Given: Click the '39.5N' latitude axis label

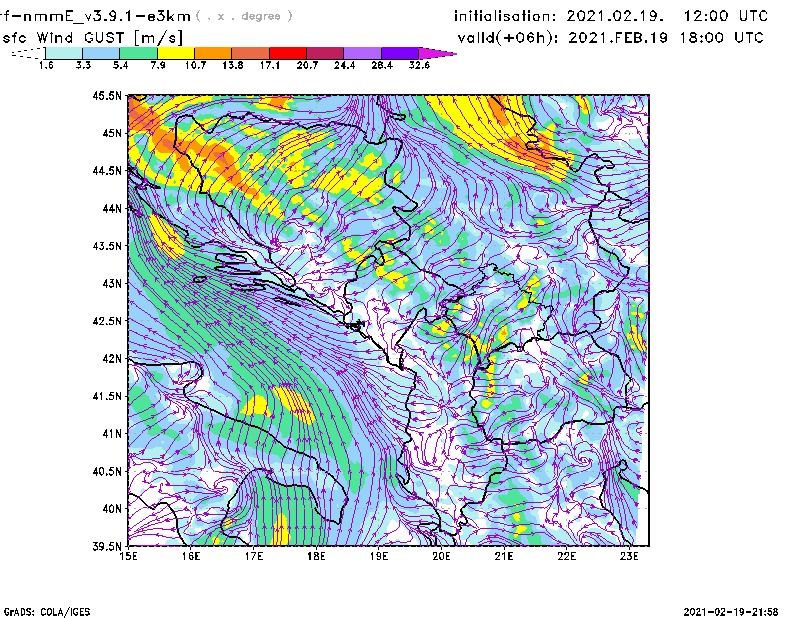Looking at the screenshot, I should (107, 547).
